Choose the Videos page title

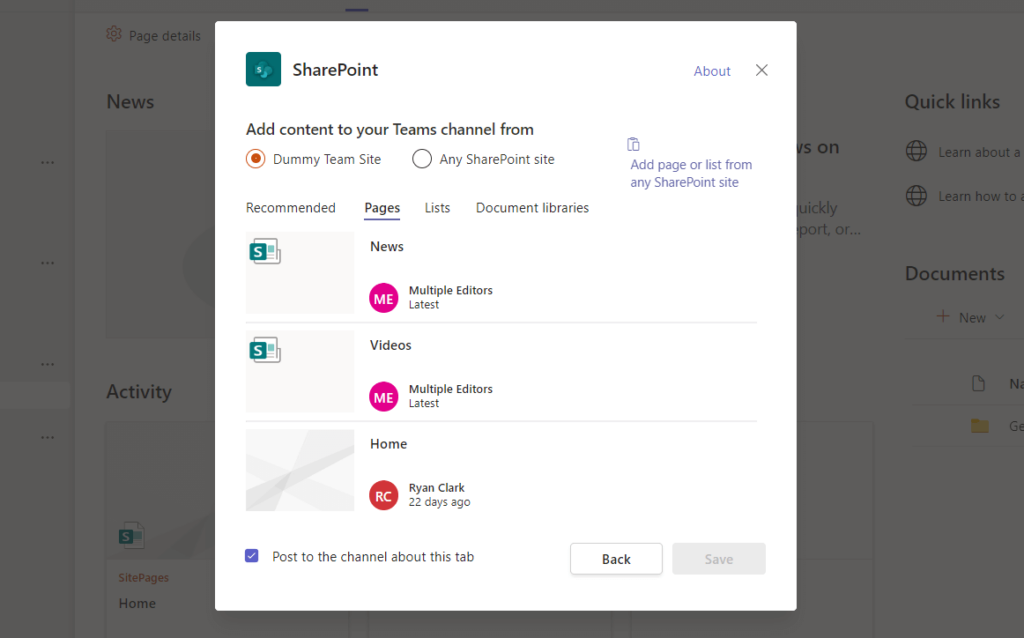[391, 345]
